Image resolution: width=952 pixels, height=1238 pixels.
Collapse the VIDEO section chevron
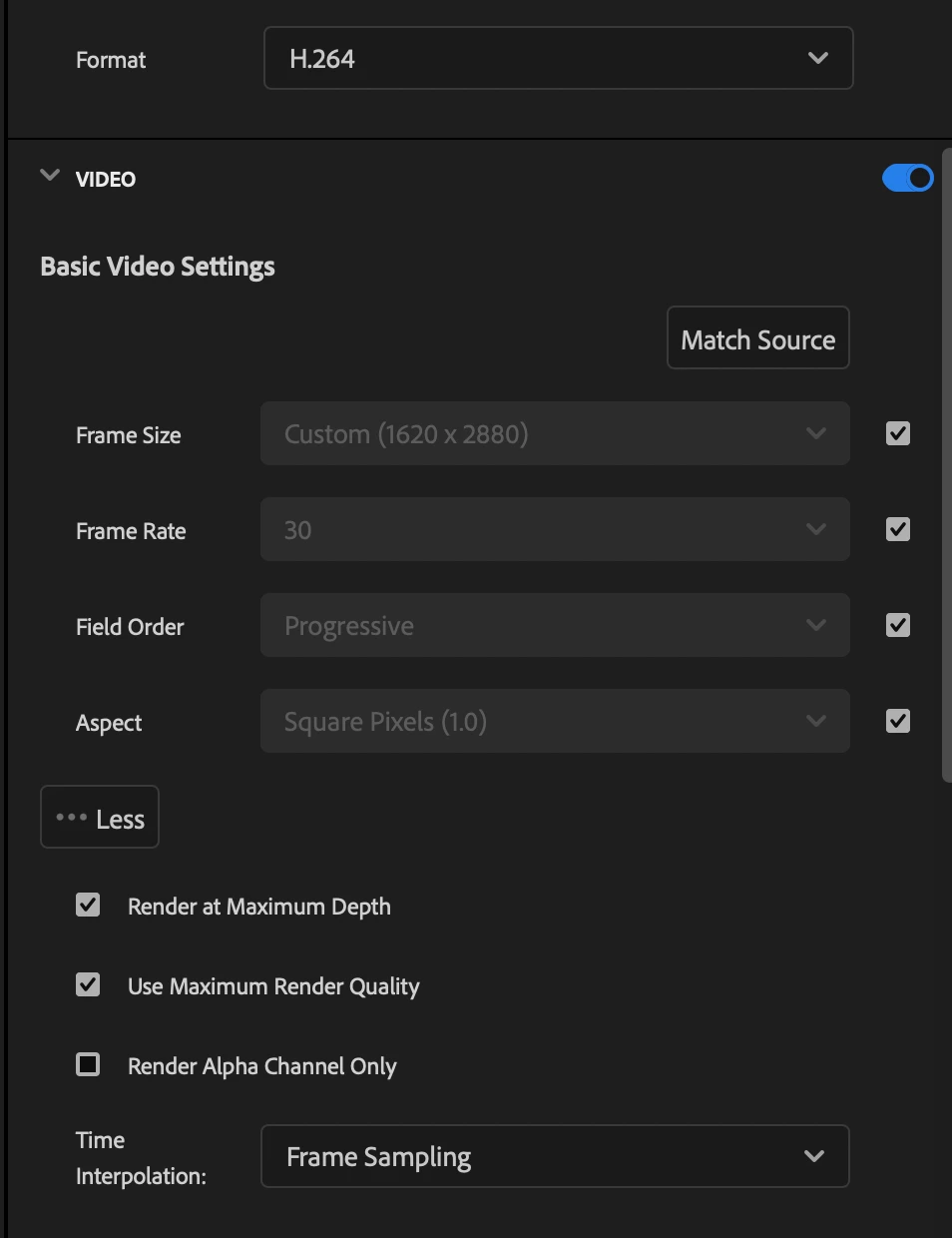[50, 177]
